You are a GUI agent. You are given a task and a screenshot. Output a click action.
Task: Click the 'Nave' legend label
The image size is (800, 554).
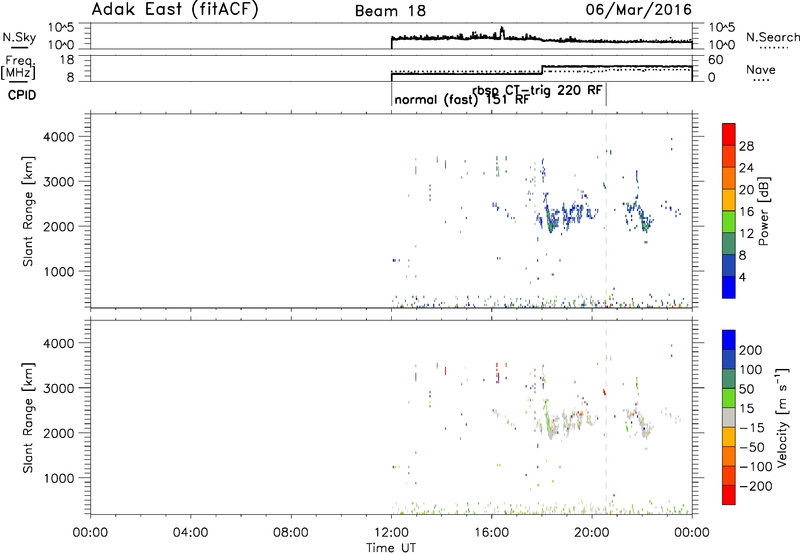[x=761, y=69]
